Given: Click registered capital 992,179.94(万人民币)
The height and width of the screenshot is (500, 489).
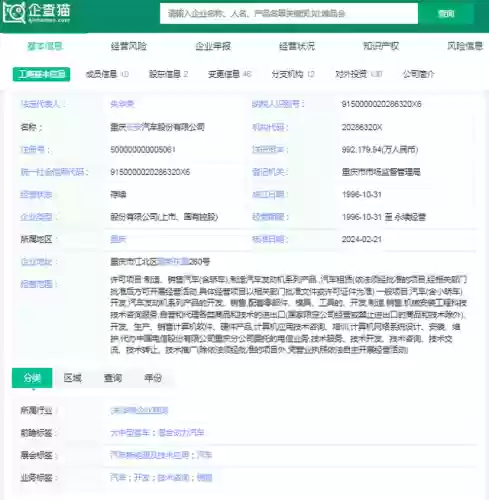Looking at the screenshot, I should [x=380, y=150].
